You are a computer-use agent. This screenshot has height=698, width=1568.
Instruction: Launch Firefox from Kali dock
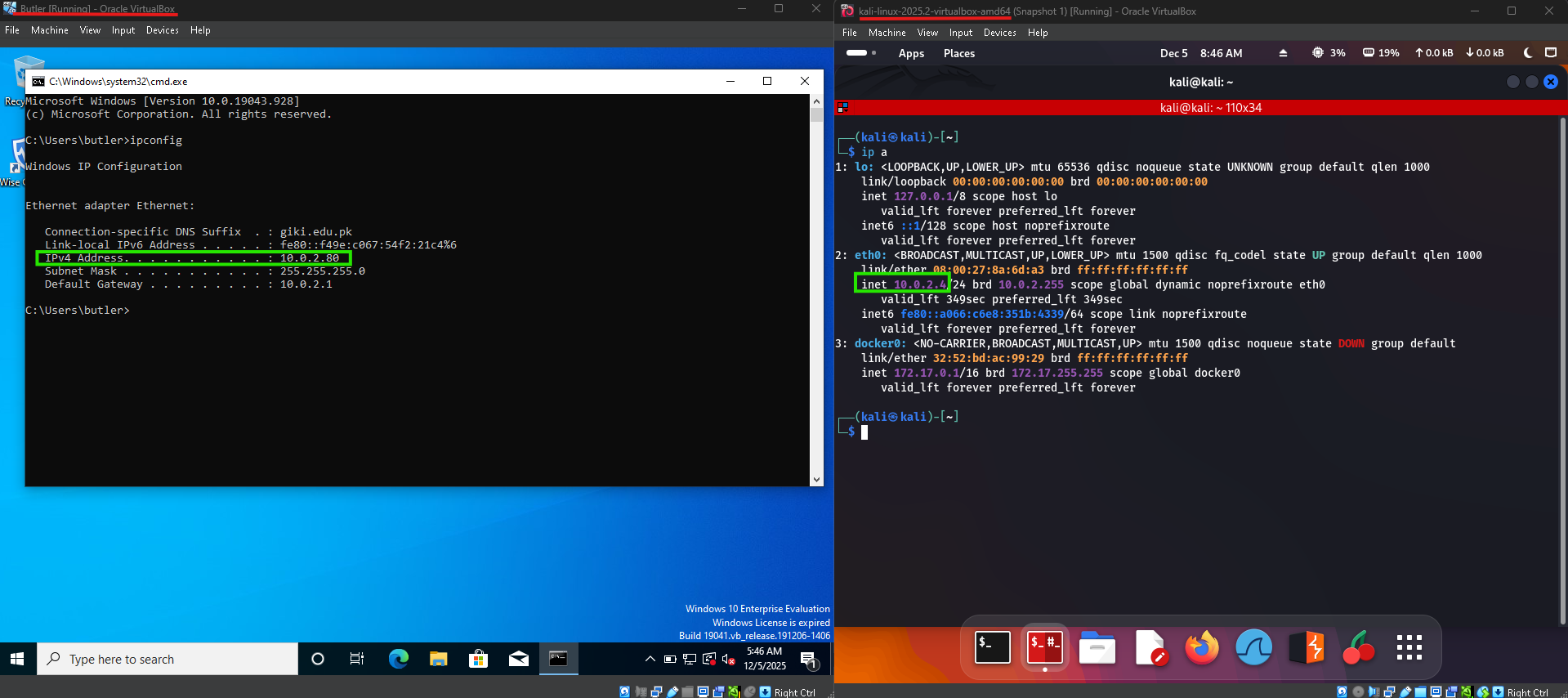1202,647
